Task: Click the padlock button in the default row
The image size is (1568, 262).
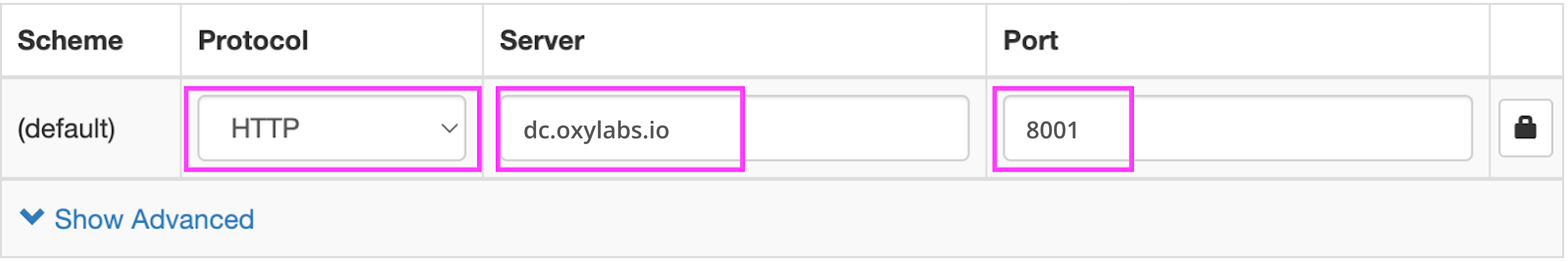Action: [x=1525, y=128]
